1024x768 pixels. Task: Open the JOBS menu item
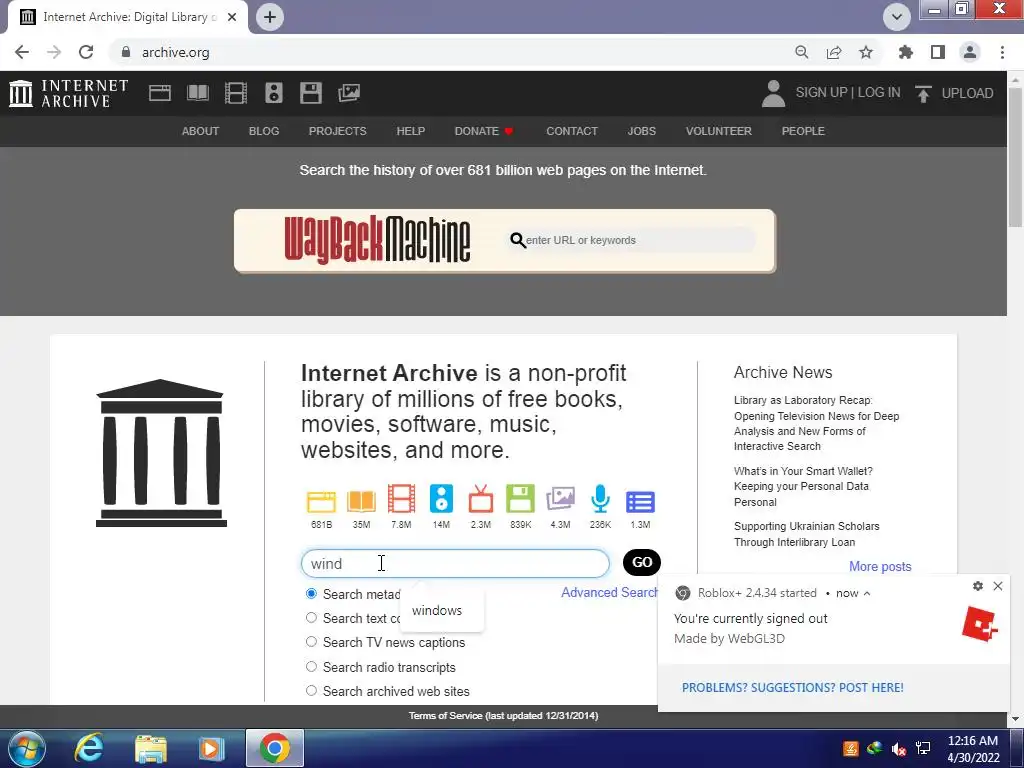click(642, 131)
